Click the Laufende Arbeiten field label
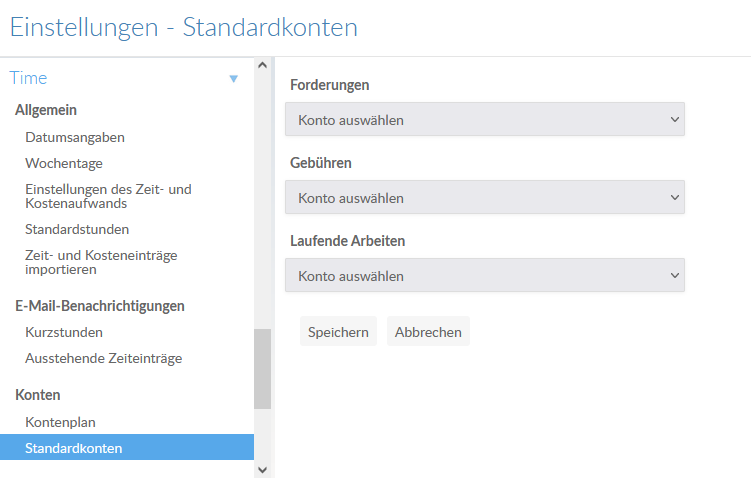 [x=348, y=241]
